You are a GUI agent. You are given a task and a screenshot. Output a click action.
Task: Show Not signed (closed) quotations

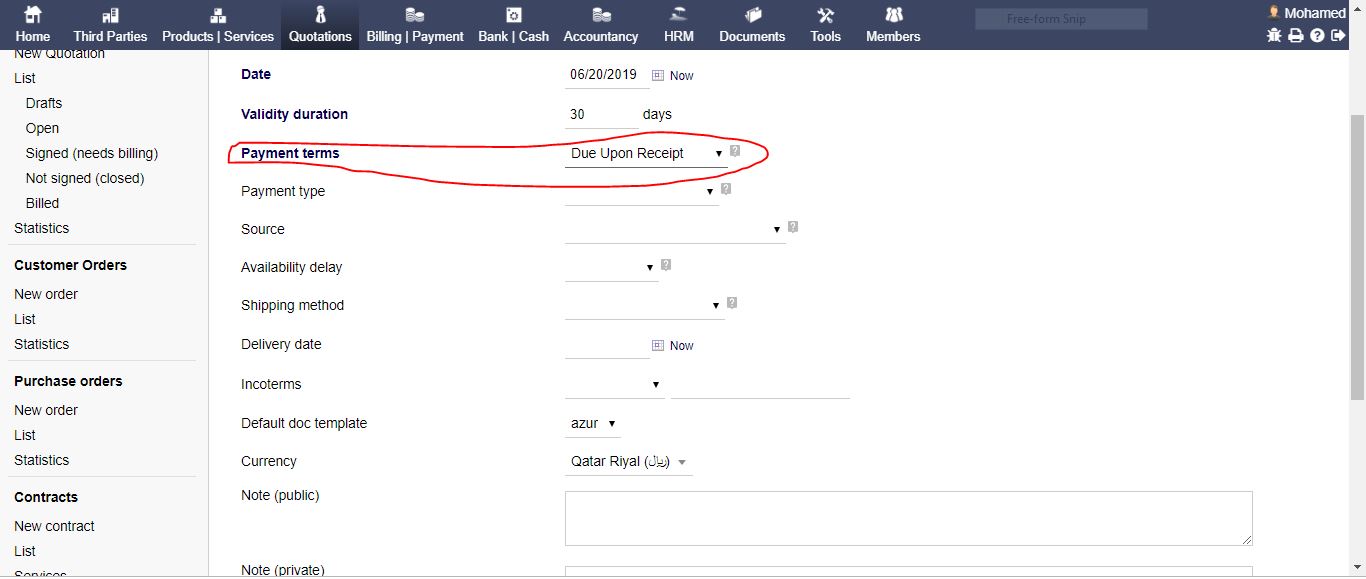[85, 178]
